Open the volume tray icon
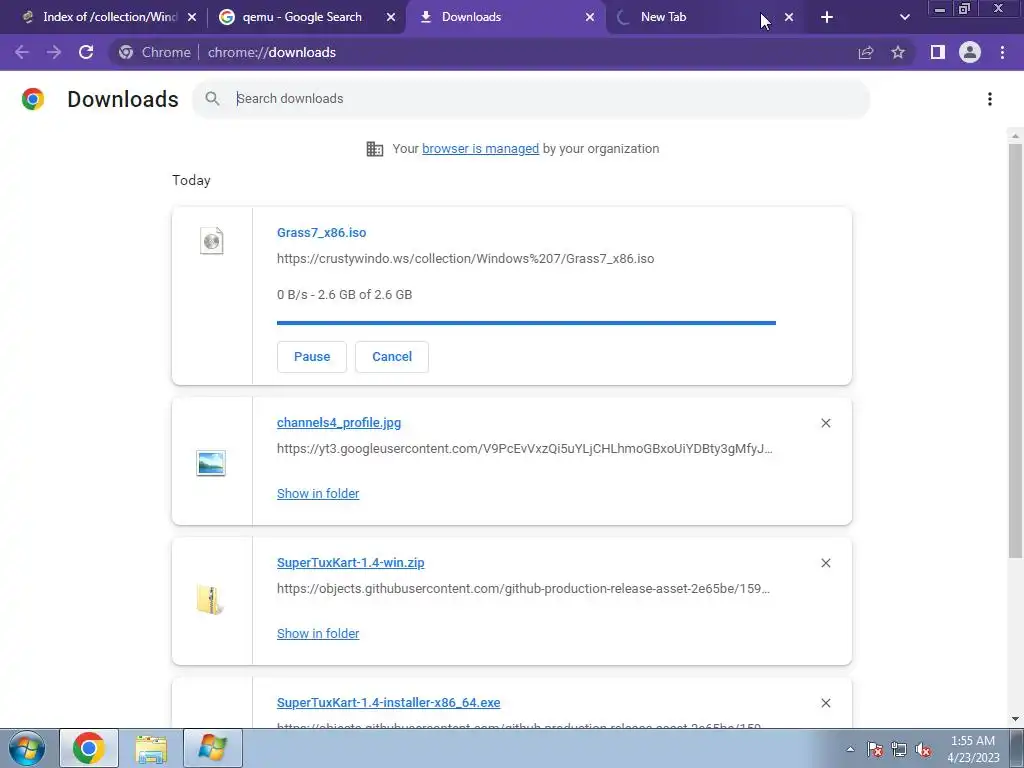This screenshot has height=768, width=1024. tap(923, 749)
